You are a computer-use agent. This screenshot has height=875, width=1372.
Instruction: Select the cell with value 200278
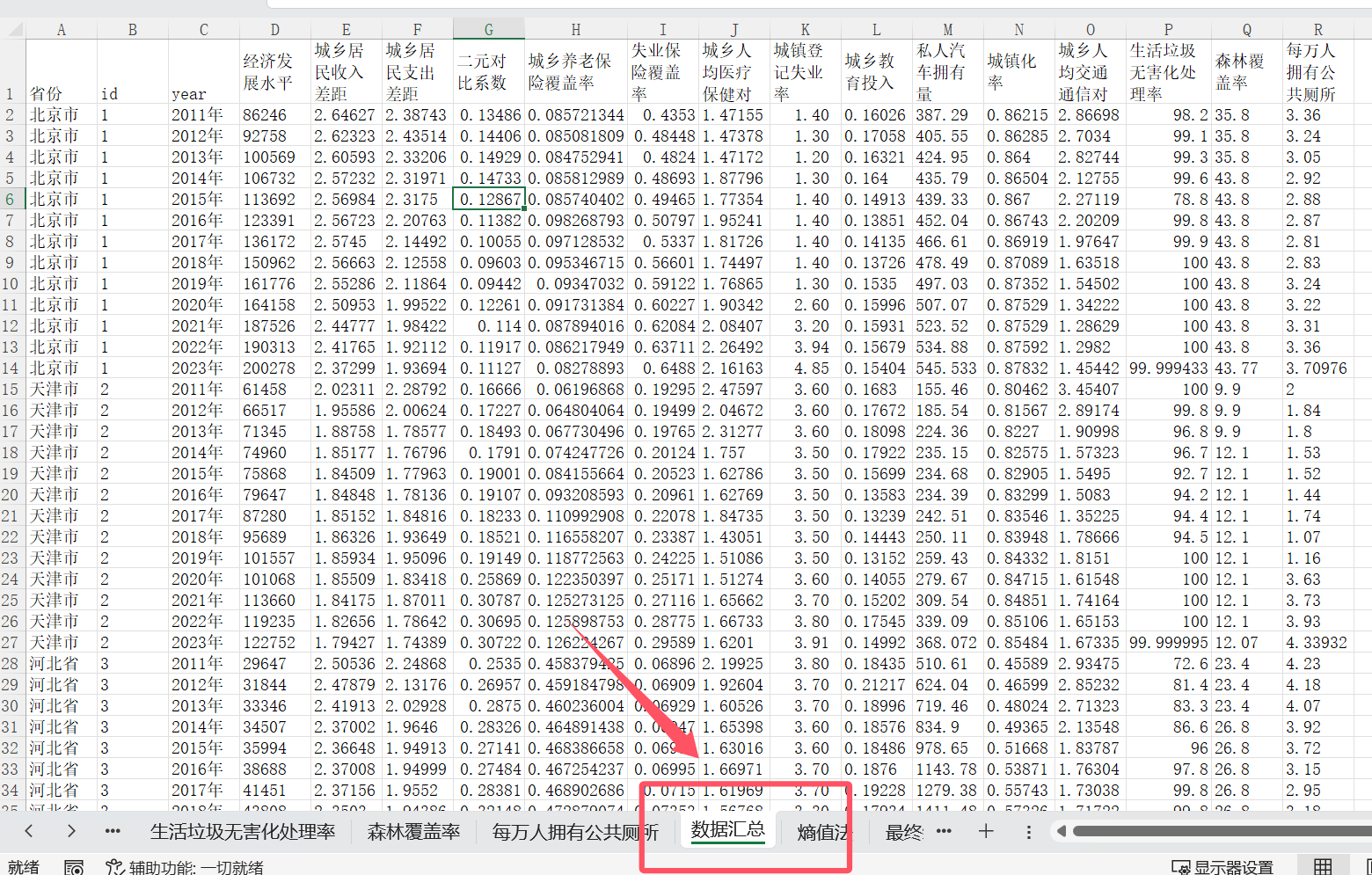(275, 368)
